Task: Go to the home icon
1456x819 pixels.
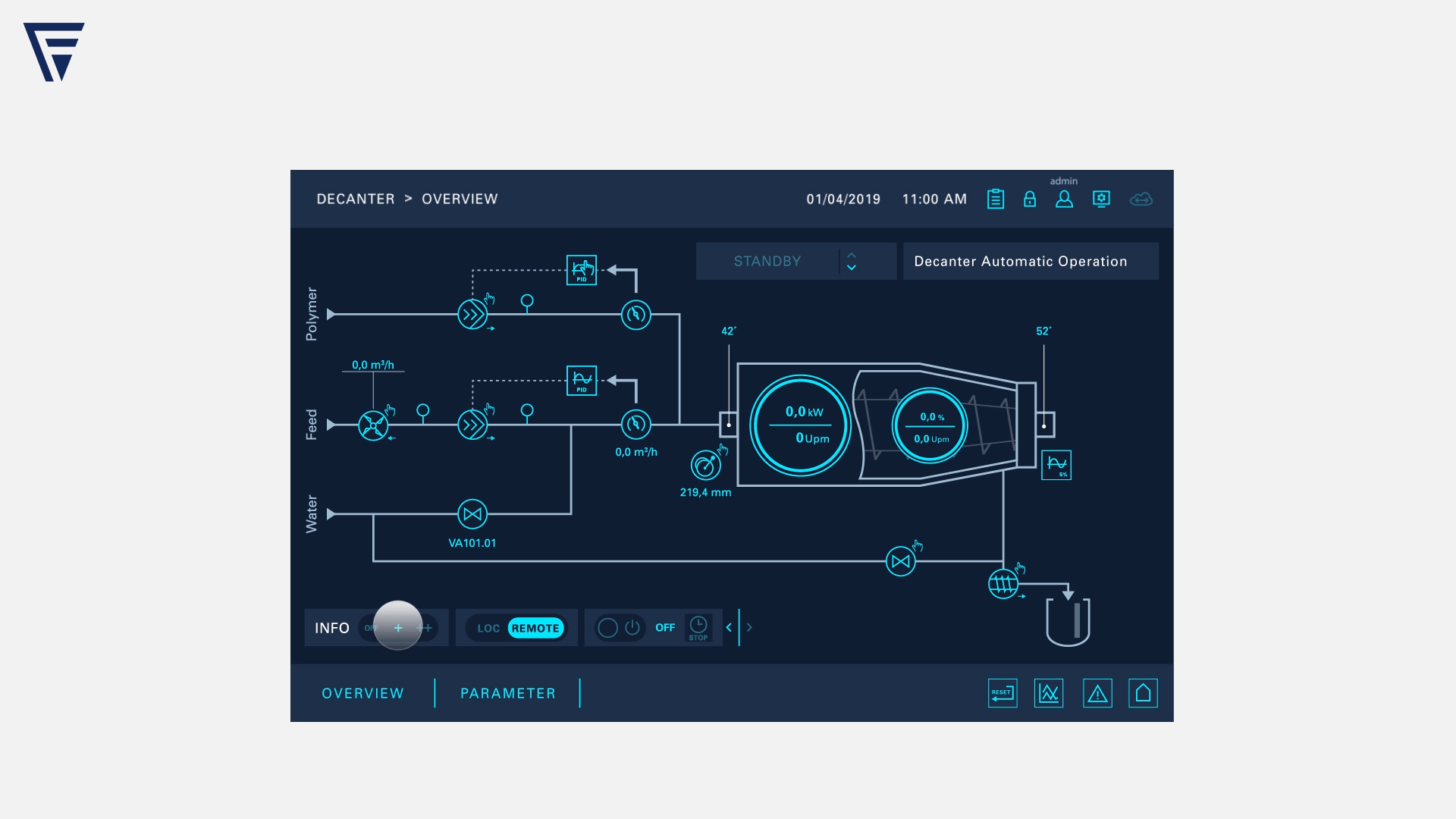Action: 1143,693
